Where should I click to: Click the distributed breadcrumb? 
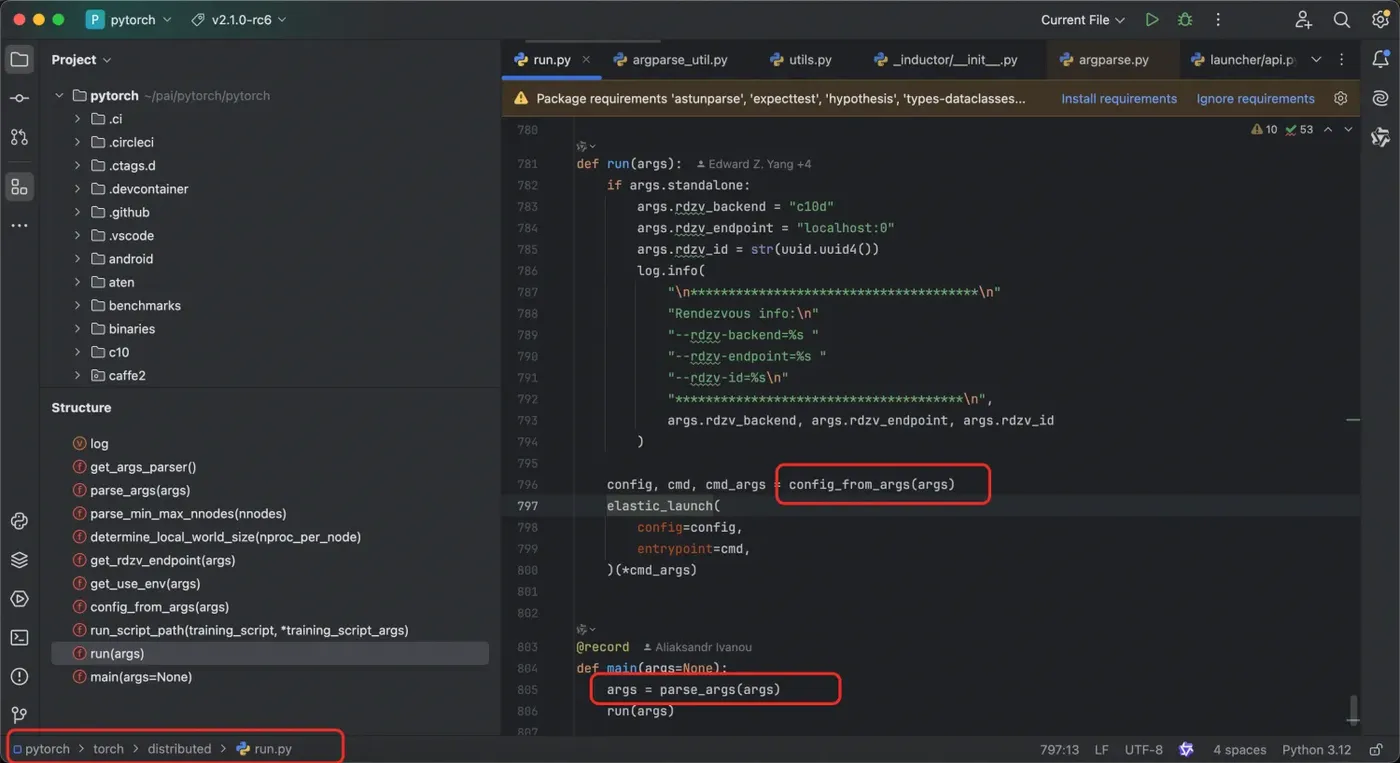click(x=179, y=749)
